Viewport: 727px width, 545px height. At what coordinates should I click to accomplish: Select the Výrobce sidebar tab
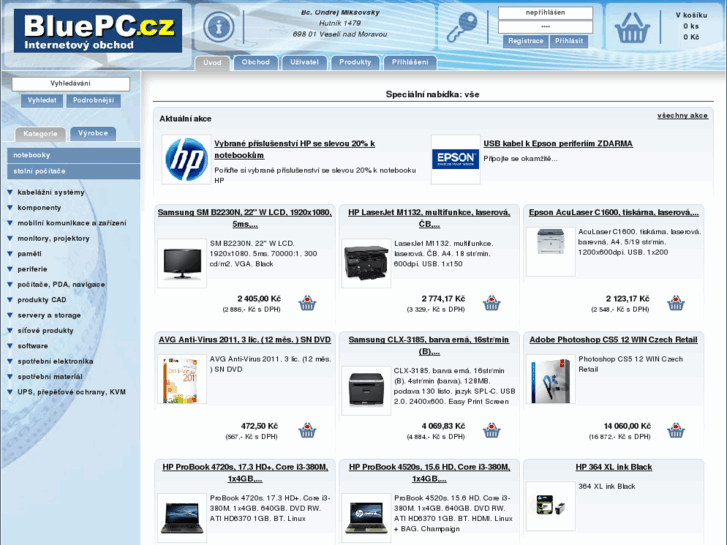pos(93,133)
